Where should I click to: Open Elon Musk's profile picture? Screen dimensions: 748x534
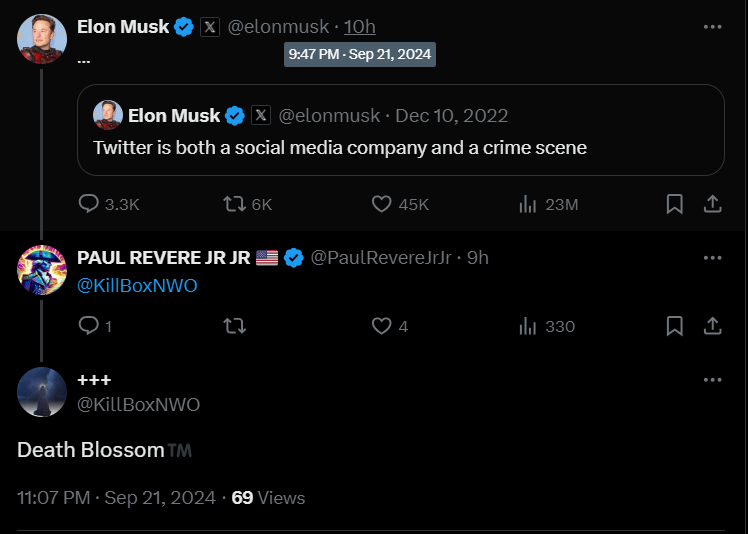[42, 39]
